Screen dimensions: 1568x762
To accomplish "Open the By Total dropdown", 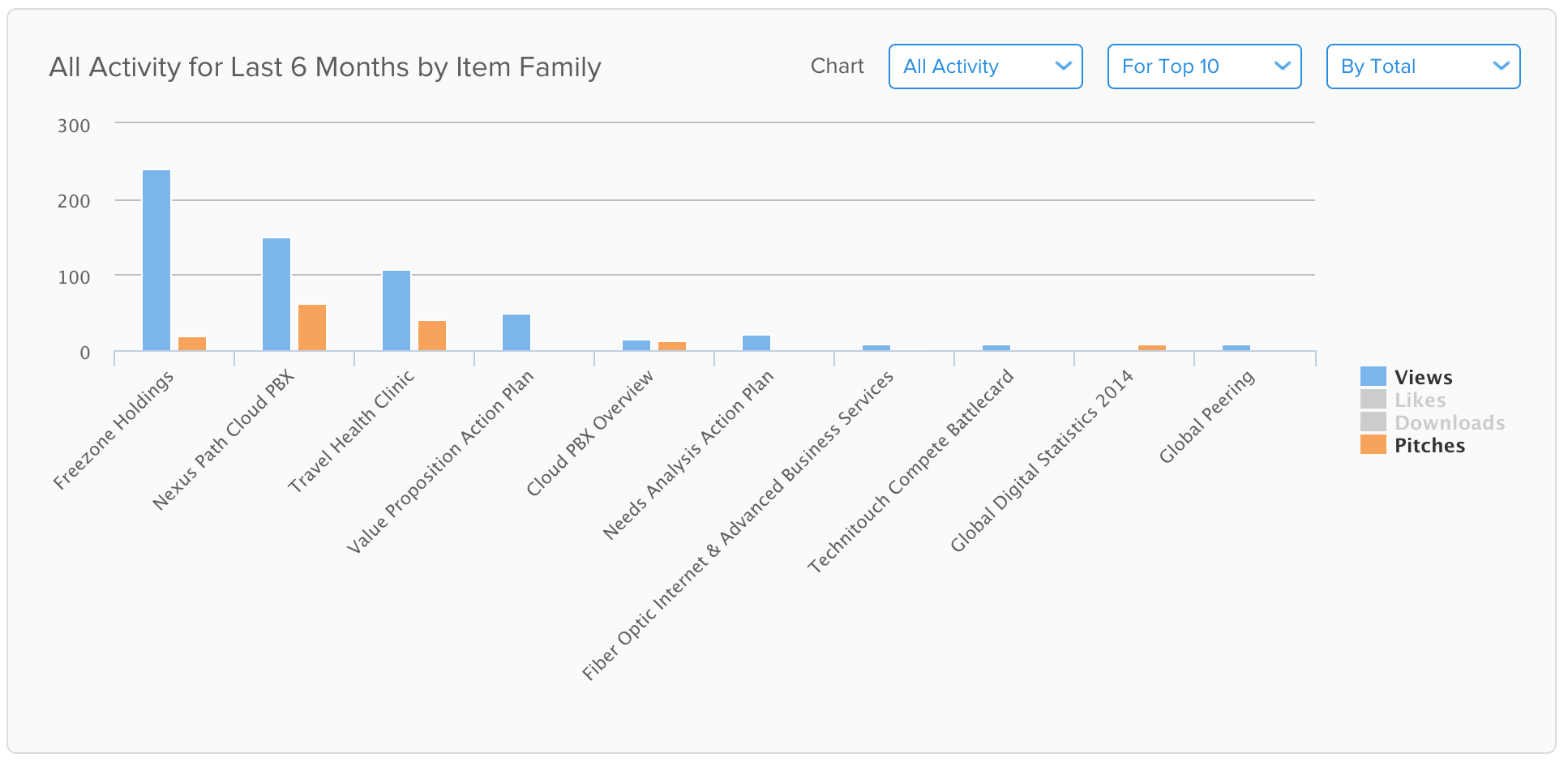I will click(1423, 66).
